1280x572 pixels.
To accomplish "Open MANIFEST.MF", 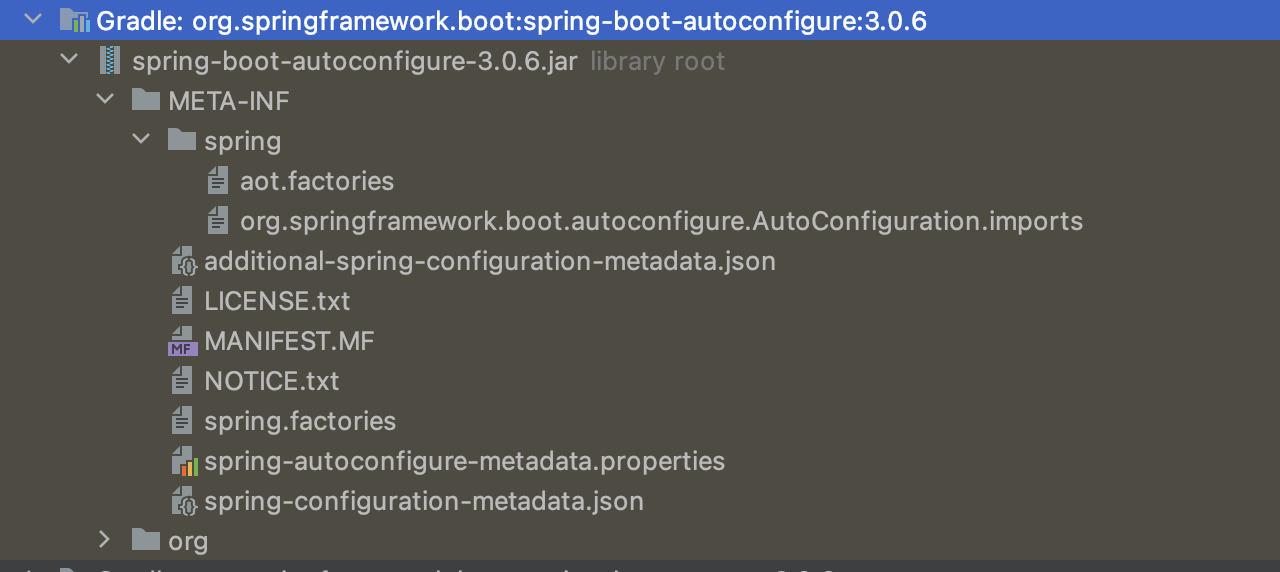I will [x=289, y=341].
